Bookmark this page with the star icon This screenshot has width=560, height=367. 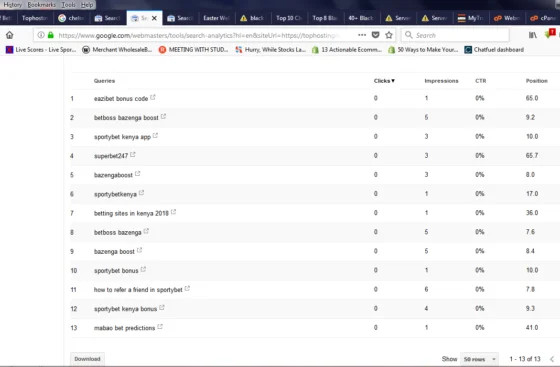(x=389, y=35)
